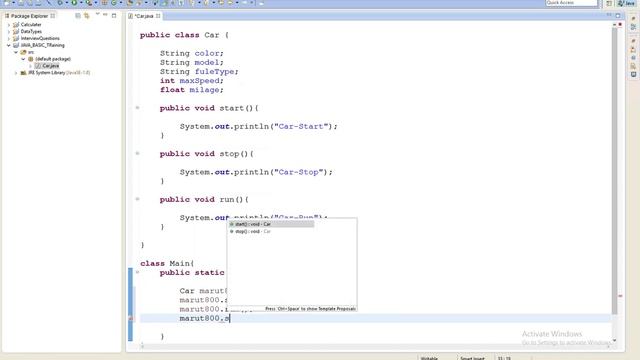Click the error marker beside marut800.s line
This screenshot has height=360, width=640.
click(x=131, y=318)
